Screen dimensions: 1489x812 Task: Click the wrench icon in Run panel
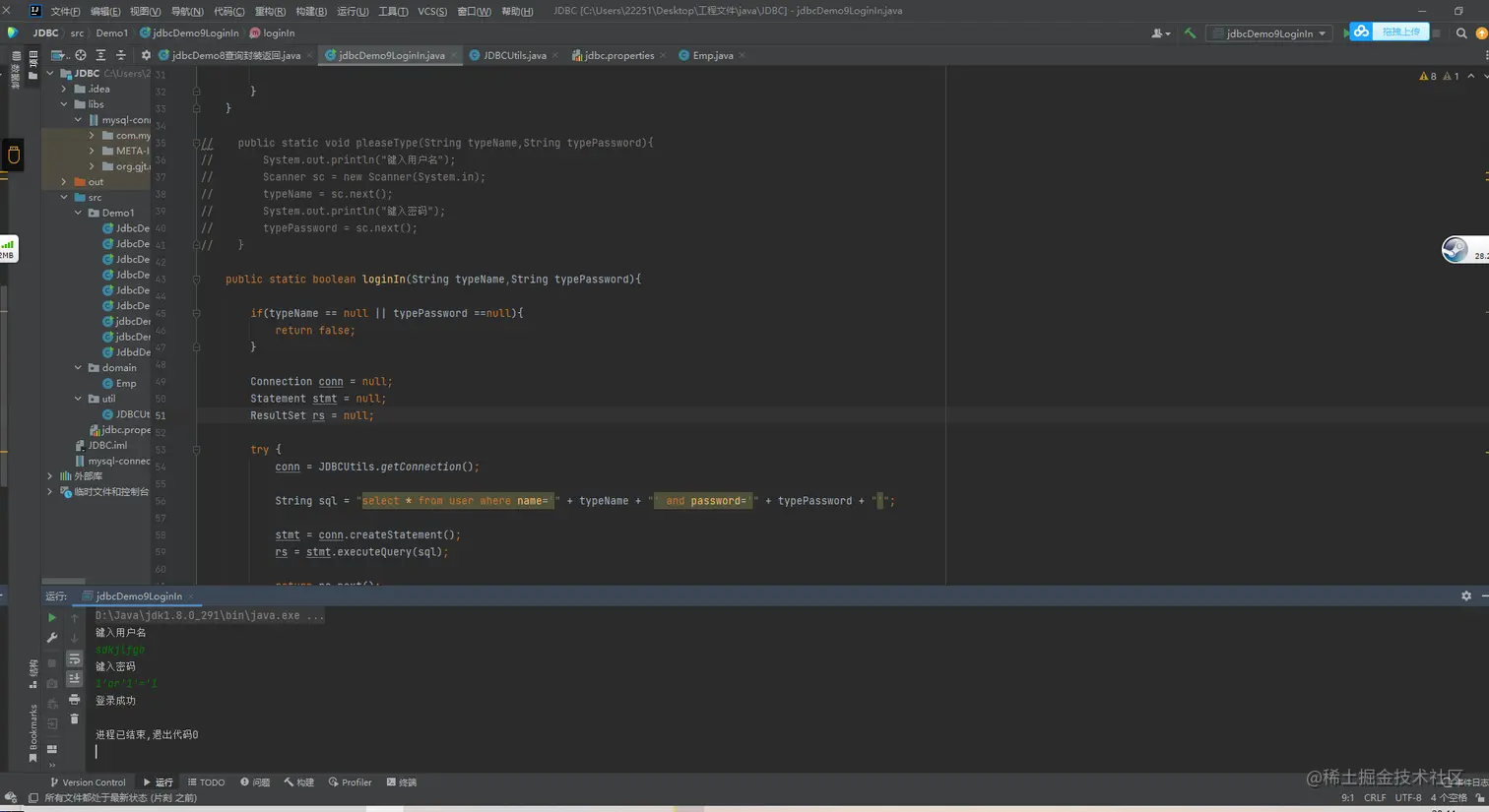coord(52,638)
